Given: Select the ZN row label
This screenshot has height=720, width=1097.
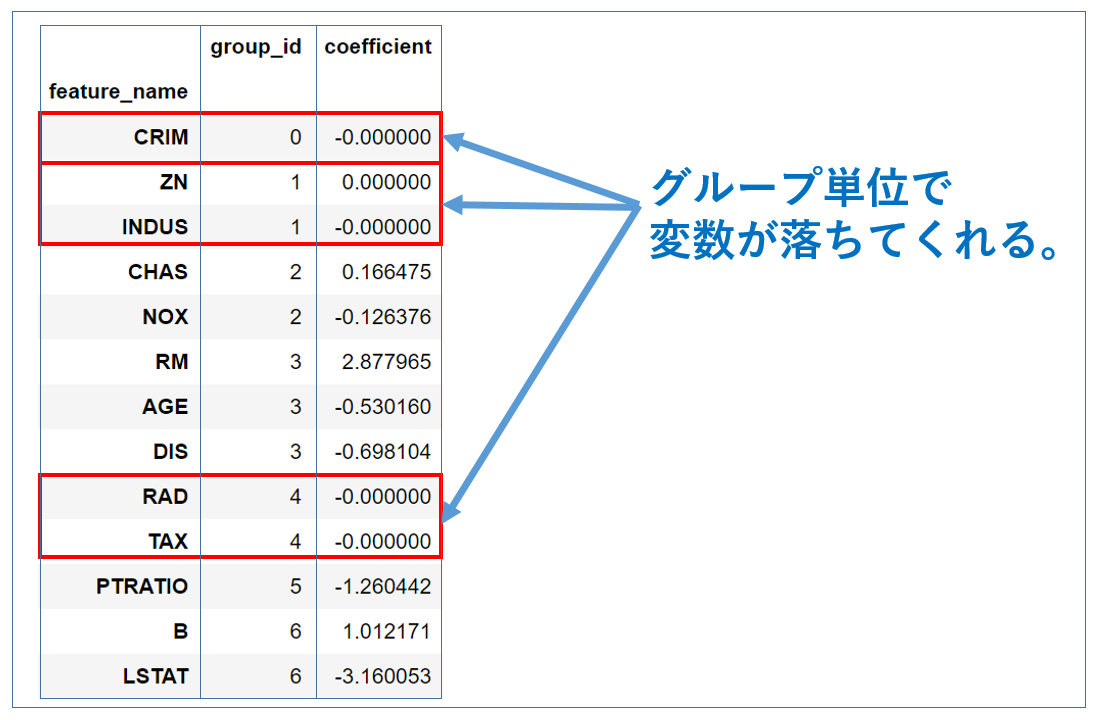Looking at the screenshot, I should pyautogui.click(x=170, y=182).
